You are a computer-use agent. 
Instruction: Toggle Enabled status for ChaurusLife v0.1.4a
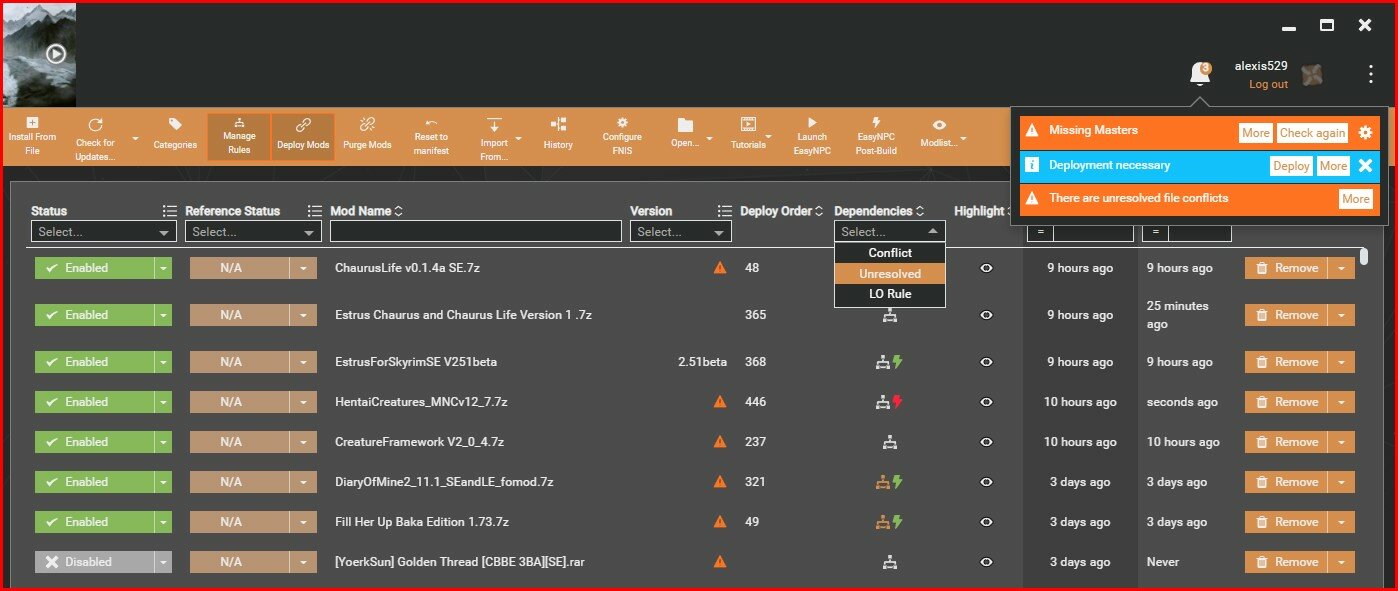click(x=94, y=268)
